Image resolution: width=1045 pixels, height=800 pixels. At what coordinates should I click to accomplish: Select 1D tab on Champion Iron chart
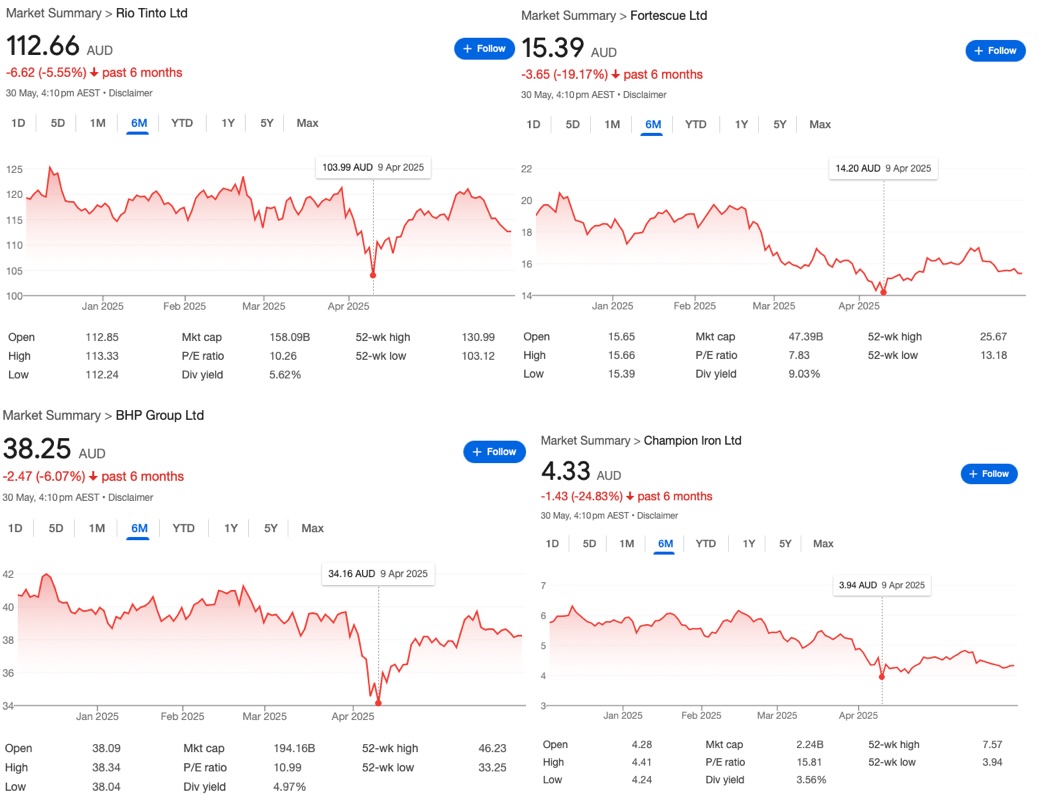click(552, 544)
